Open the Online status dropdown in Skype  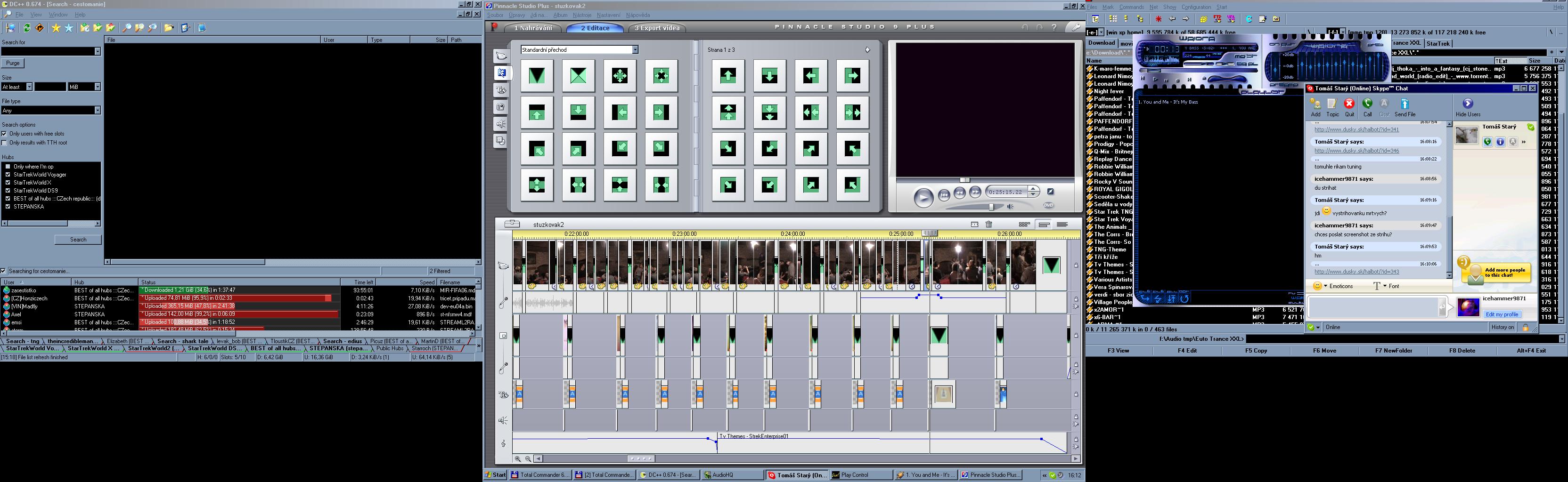tap(1318, 327)
